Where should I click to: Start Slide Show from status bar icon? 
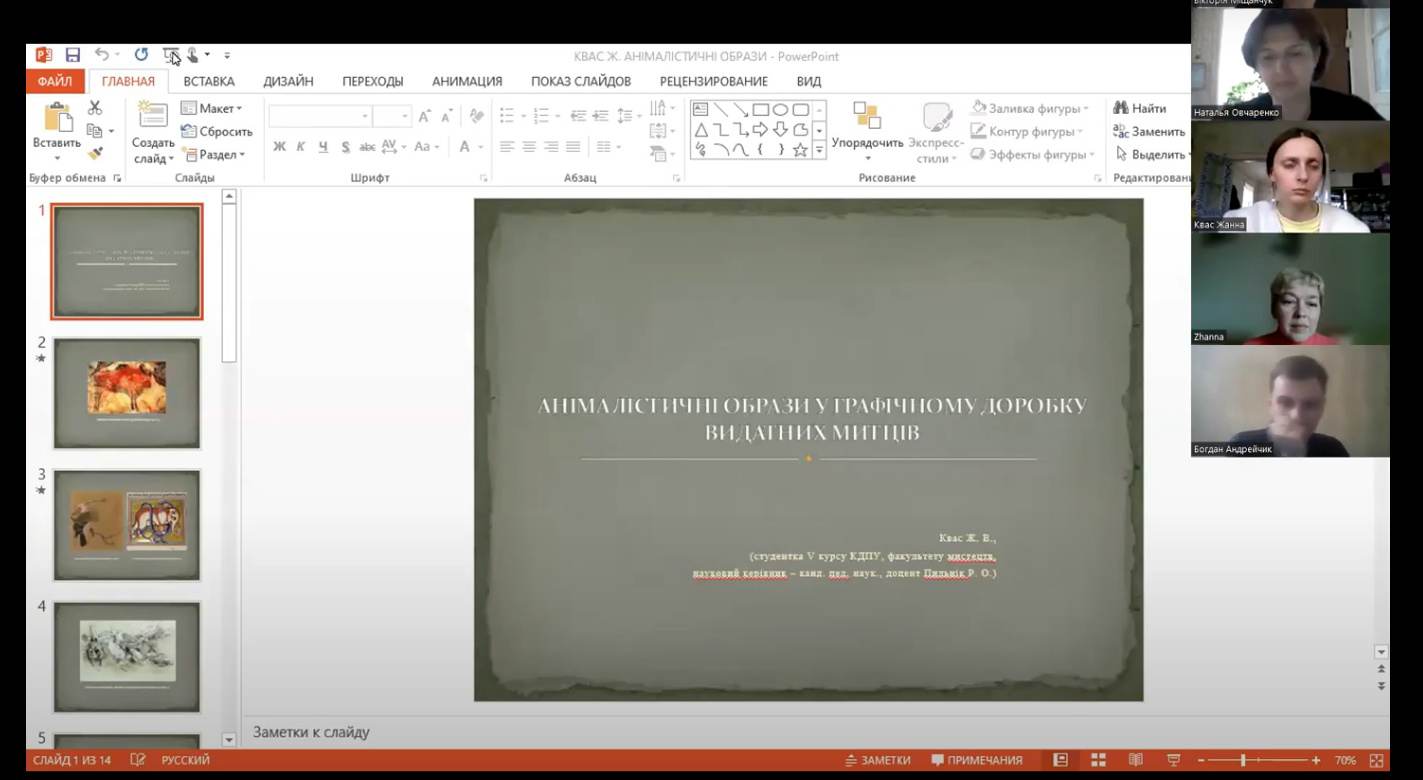[1174, 760]
